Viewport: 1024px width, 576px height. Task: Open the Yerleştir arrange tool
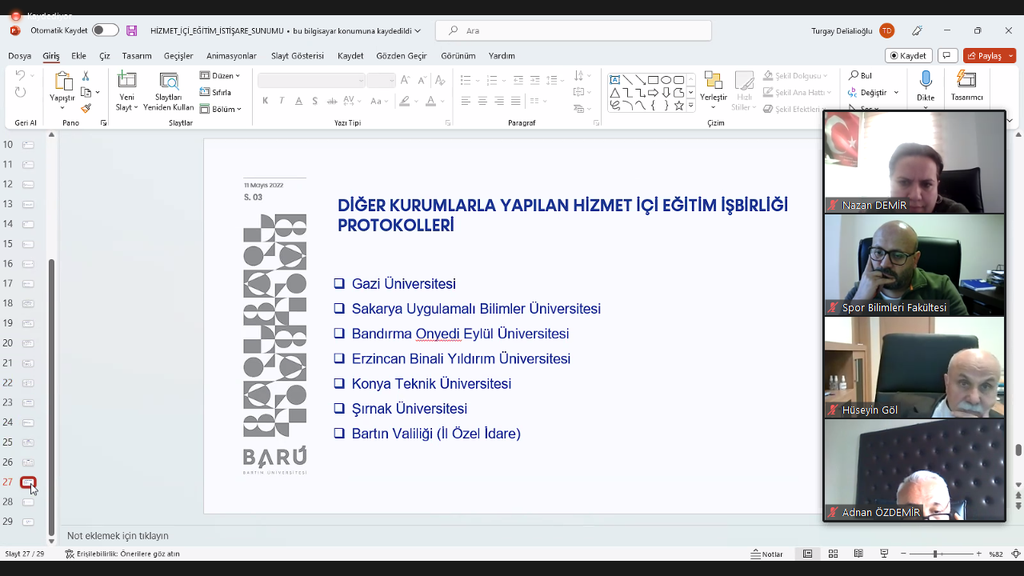[713, 90]
